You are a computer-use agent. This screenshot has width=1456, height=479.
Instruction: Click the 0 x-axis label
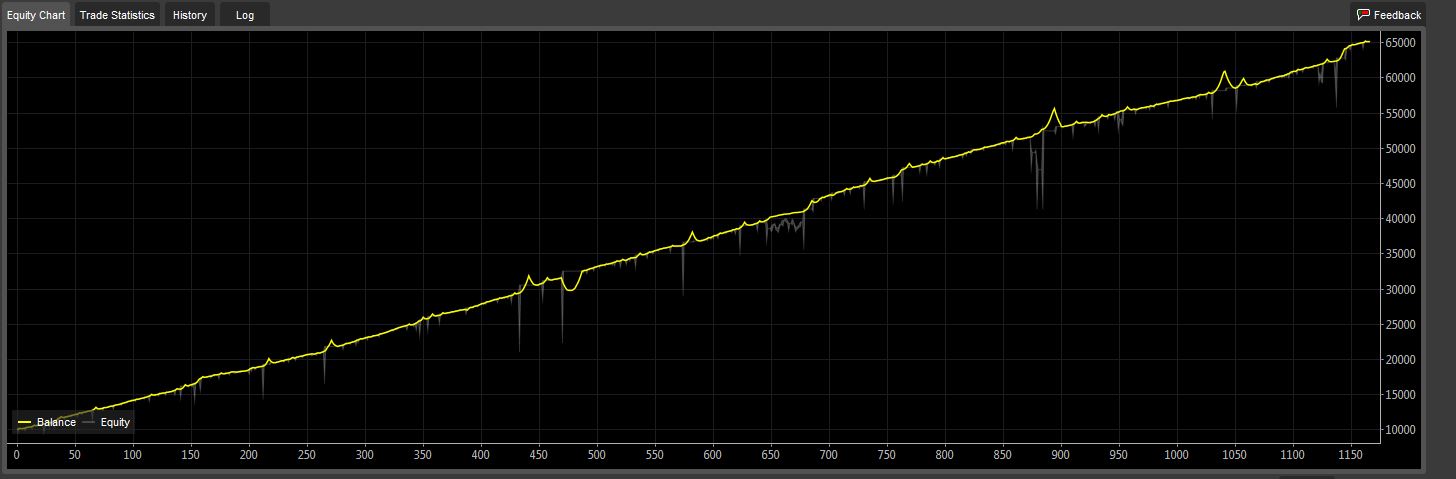[17, 455]
